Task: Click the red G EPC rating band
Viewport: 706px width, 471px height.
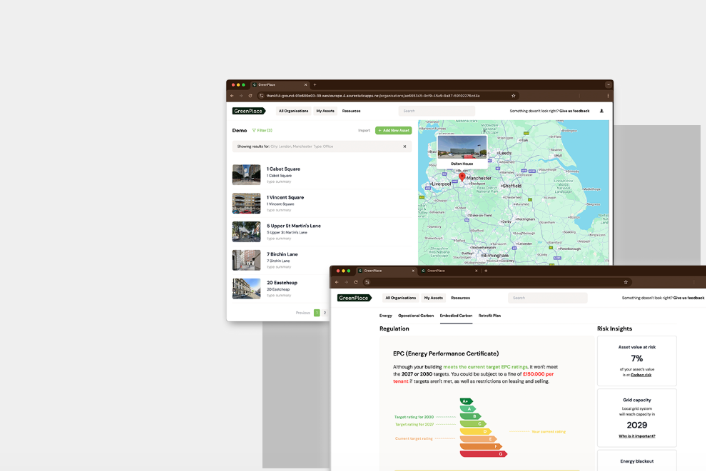Action: pos(483,454)
